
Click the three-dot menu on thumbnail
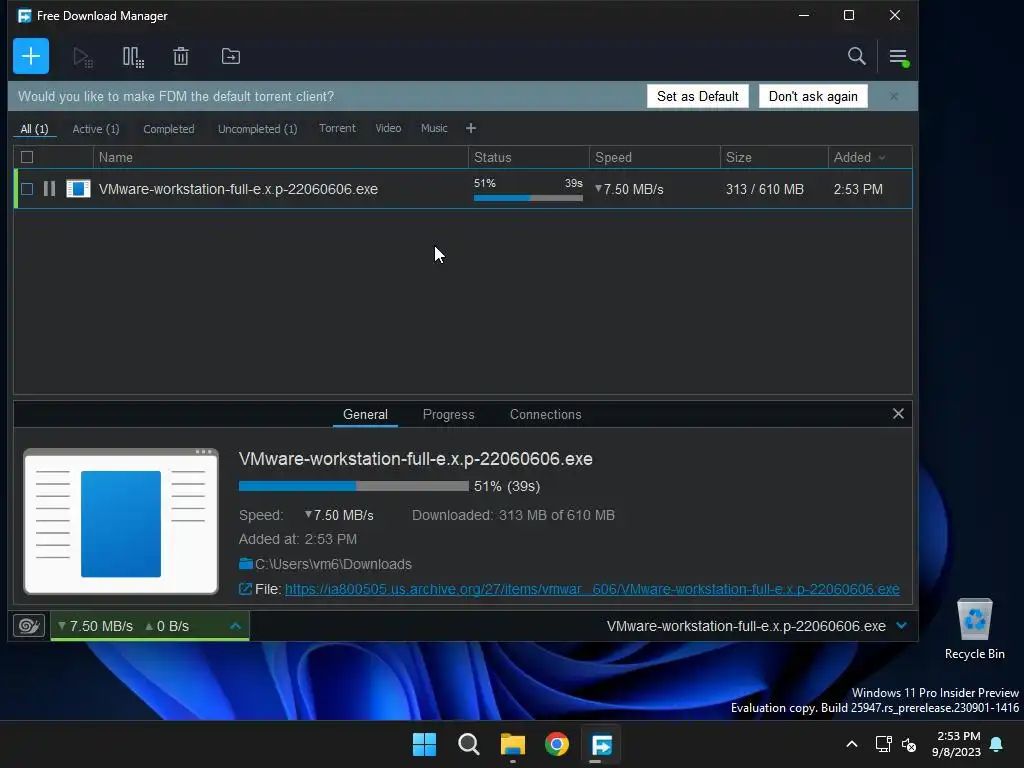point(203,451)
